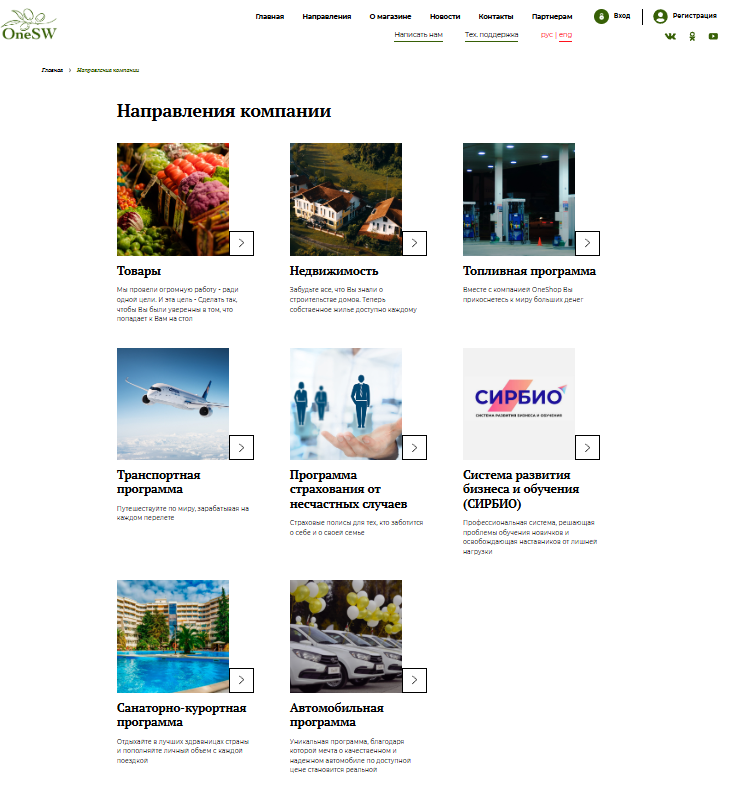The image size is (753, 799).
Task: Click description 'Мы провели огромную работу'
Action: pos(177,304)
